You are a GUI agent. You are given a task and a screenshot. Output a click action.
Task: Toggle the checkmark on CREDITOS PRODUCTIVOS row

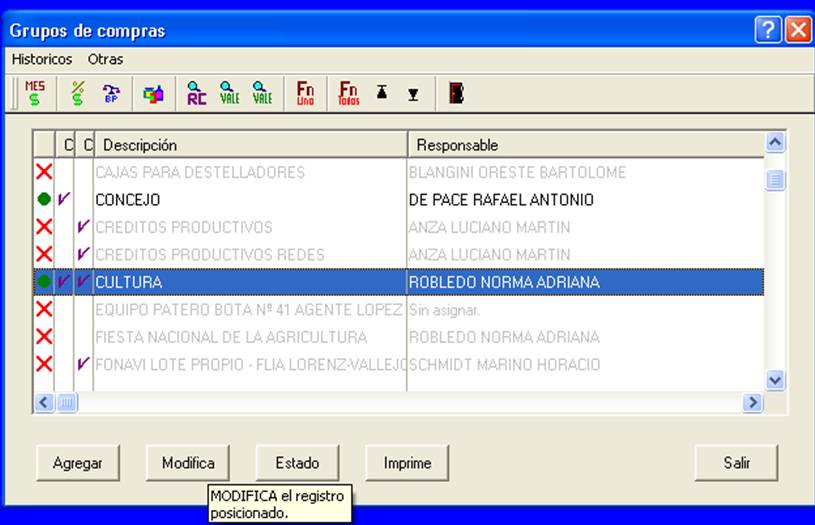pos(83,226)
